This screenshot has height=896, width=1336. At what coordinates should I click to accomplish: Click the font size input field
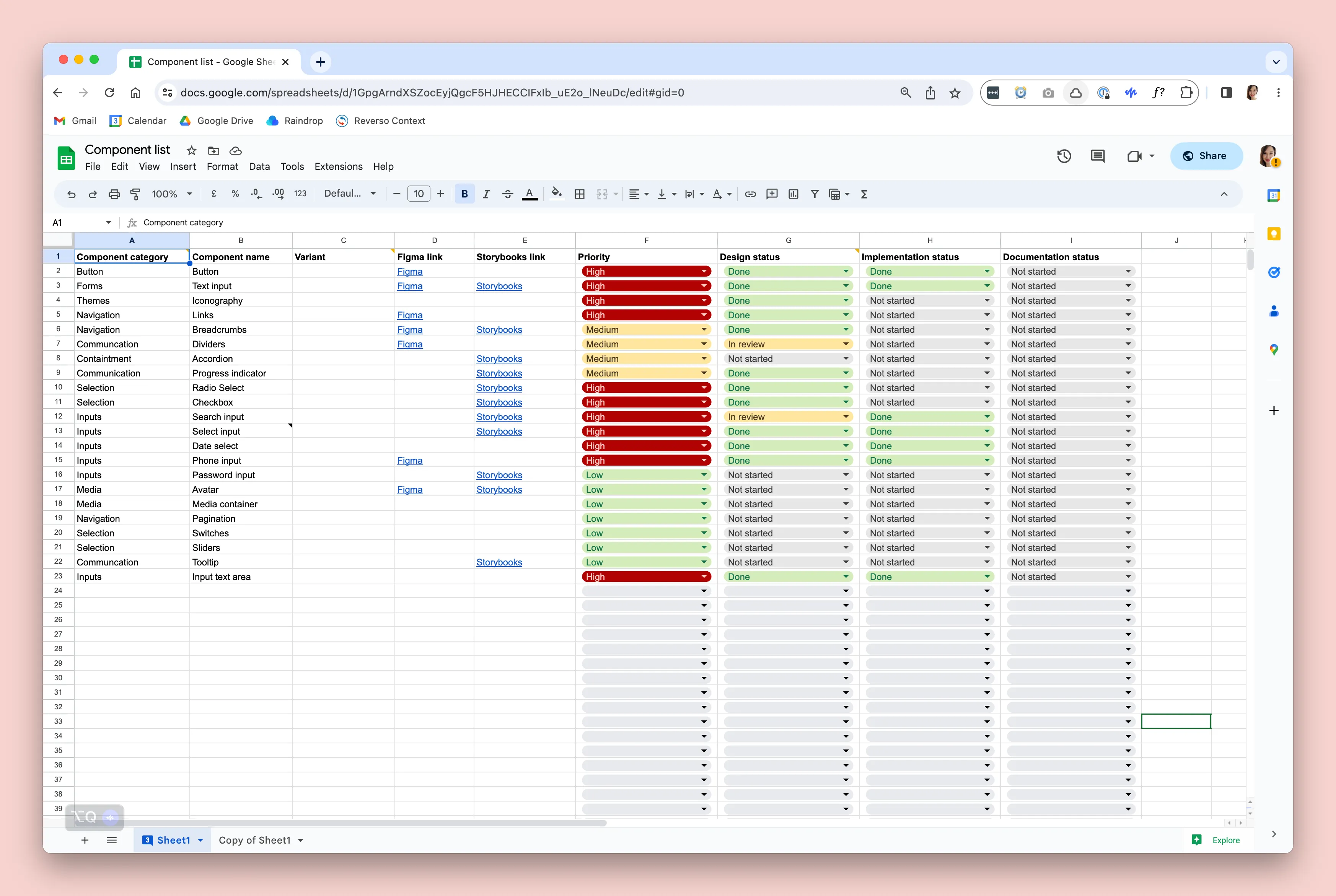point(419,194)
